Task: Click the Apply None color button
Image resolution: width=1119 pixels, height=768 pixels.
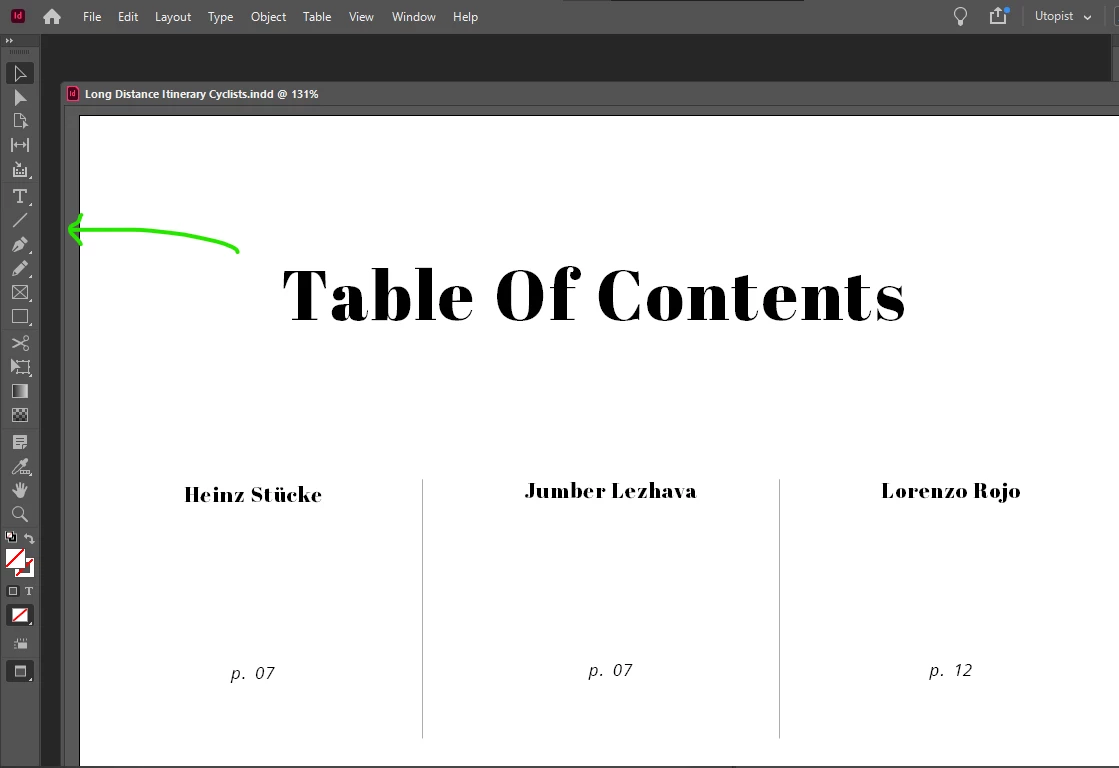Action: (20, 615)
